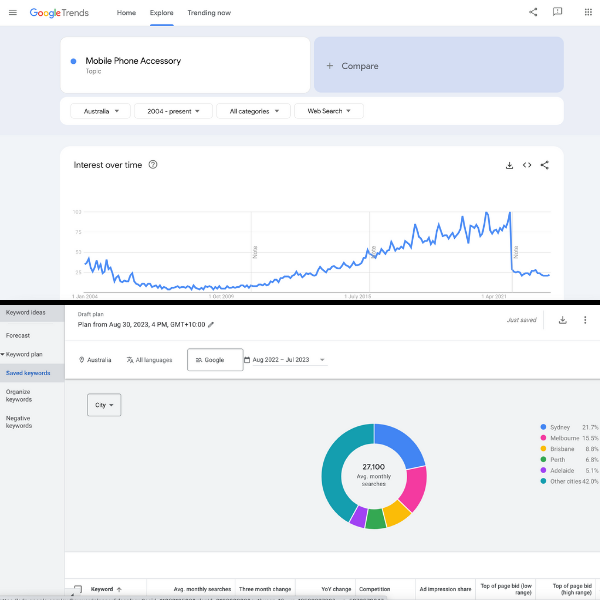
Task: Click the Plan from Aug 30, 2023 title
Action: click(x=141, y=324)
